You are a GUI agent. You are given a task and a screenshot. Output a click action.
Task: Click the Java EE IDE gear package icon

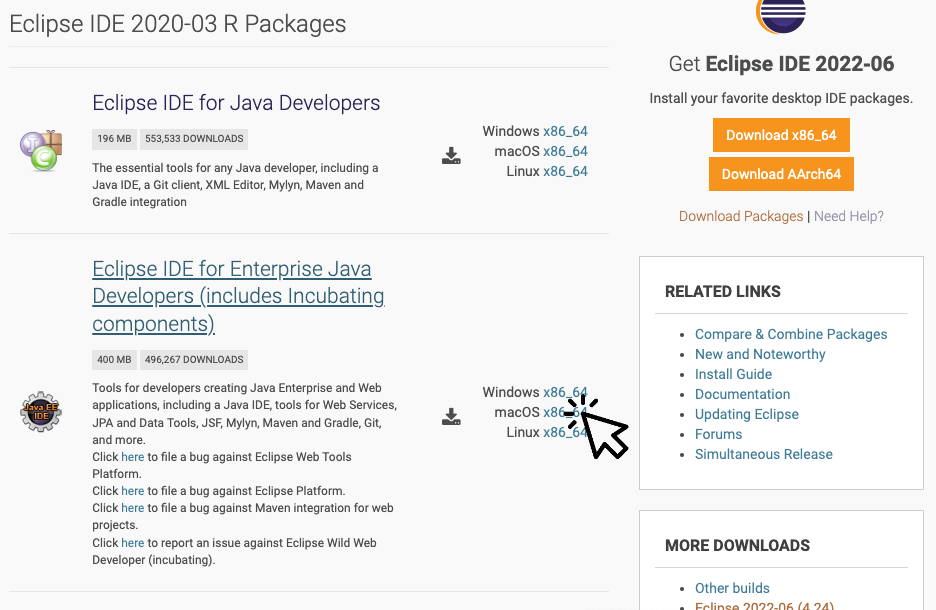tap(41, 412)
